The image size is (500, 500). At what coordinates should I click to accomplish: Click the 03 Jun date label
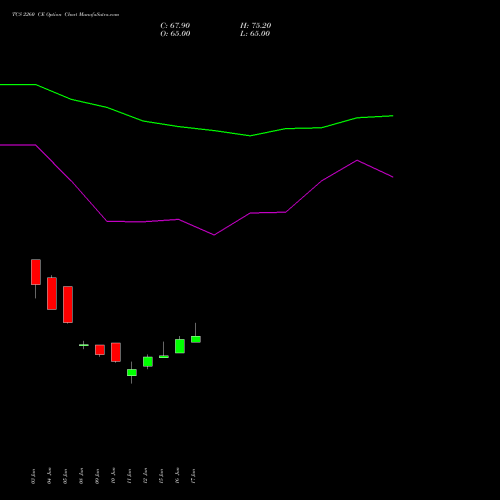pyautogui.click(x=33, y=476)
